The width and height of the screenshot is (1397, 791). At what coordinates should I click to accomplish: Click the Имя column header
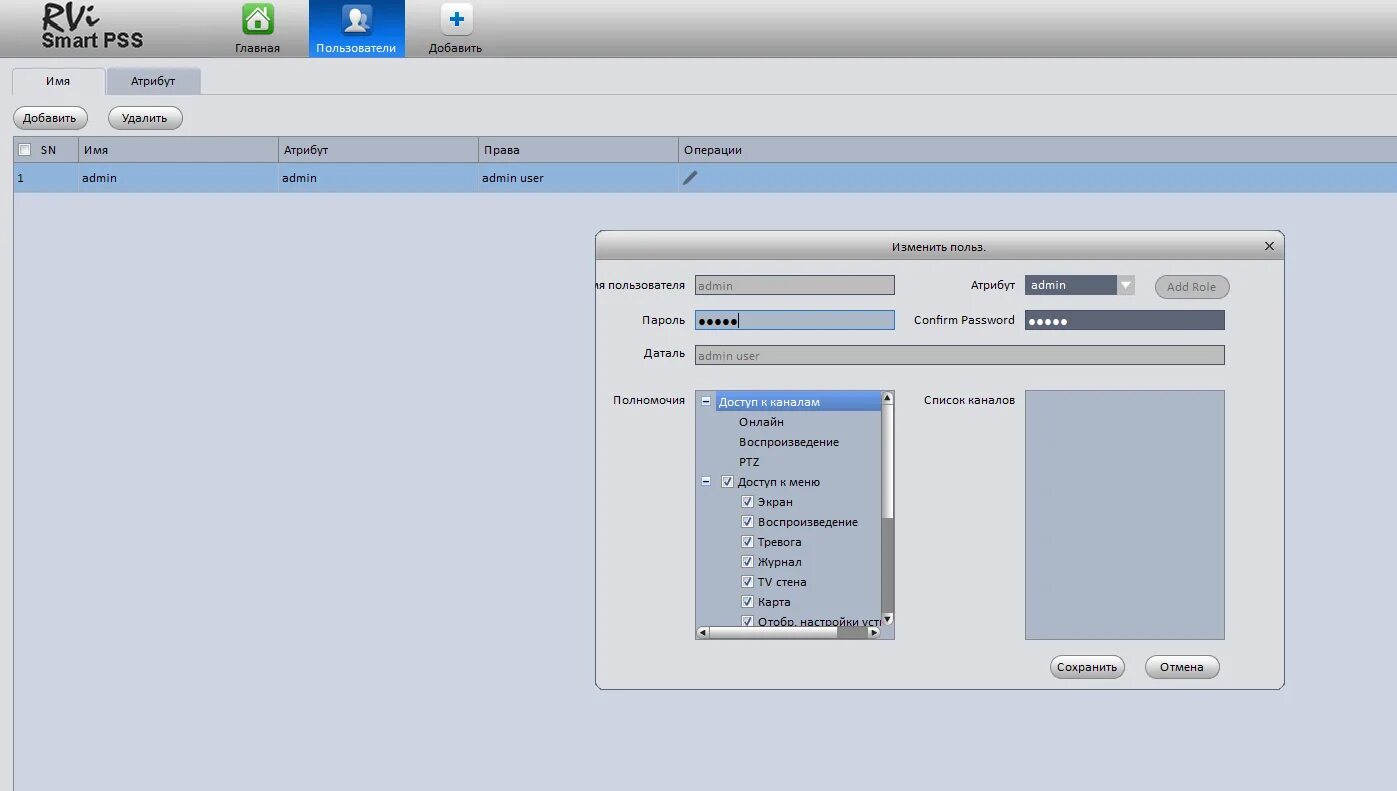pyautogui.click(x=178, y=150)
